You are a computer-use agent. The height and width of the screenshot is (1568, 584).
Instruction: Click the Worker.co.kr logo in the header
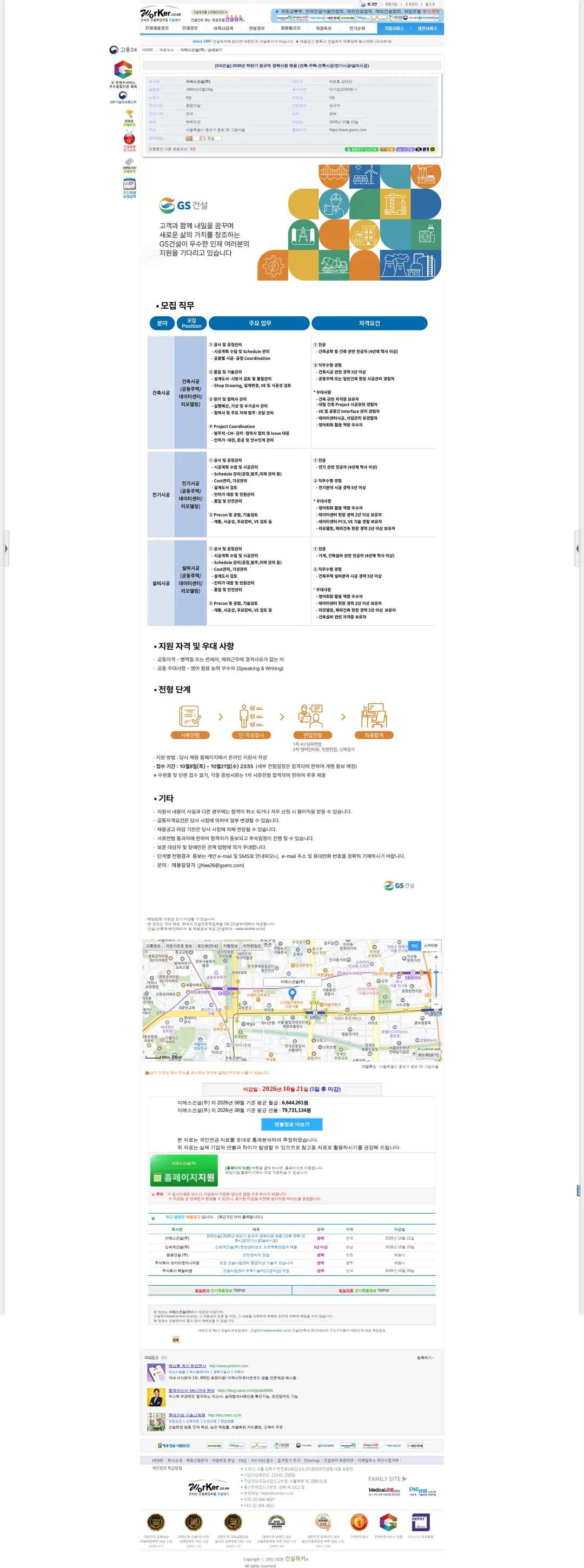point(161,14)
